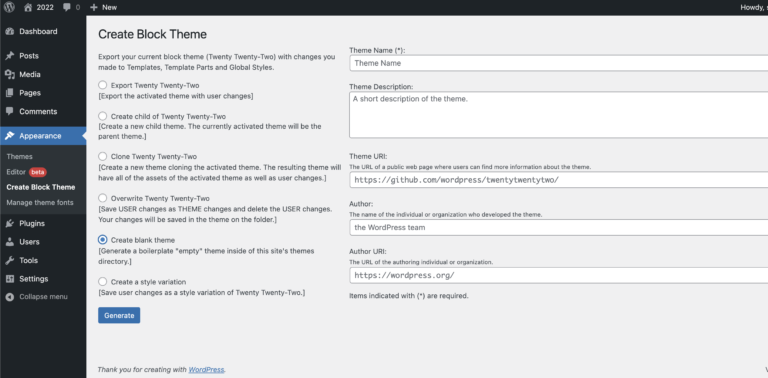Viewport: 768px width, 378px height.
Task: Select Clone Twenty Twenty-Two radio button
Action: [102, 156]
